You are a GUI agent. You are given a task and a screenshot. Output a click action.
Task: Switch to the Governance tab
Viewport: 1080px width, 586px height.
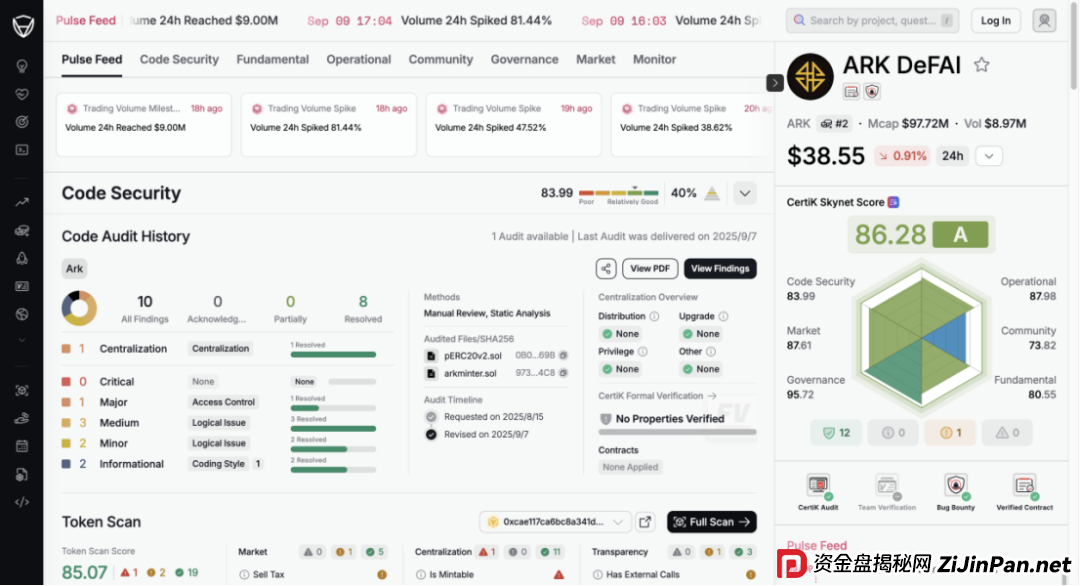[x=524, y=59]
